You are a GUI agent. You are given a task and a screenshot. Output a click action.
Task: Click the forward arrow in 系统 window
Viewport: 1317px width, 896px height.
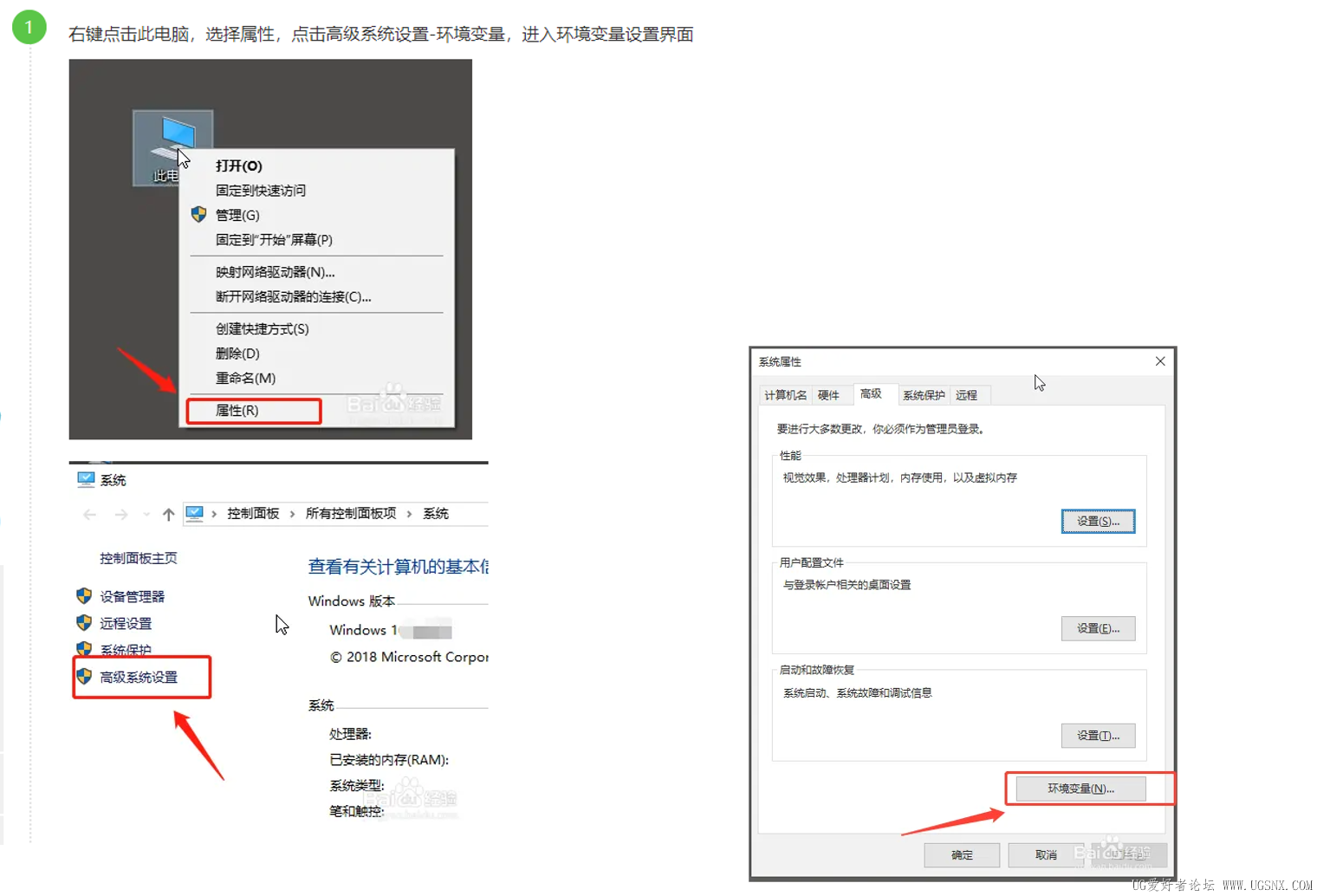(x=121, y=514)
